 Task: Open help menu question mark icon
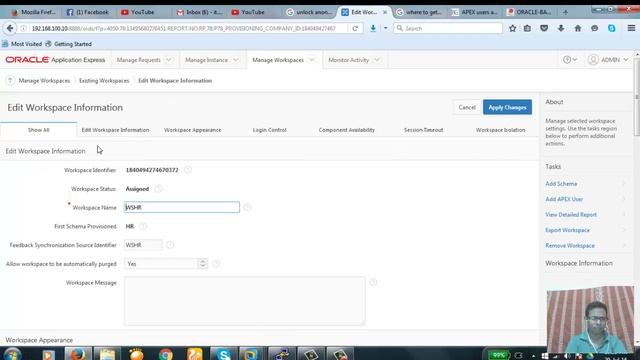tap(570, 60)
